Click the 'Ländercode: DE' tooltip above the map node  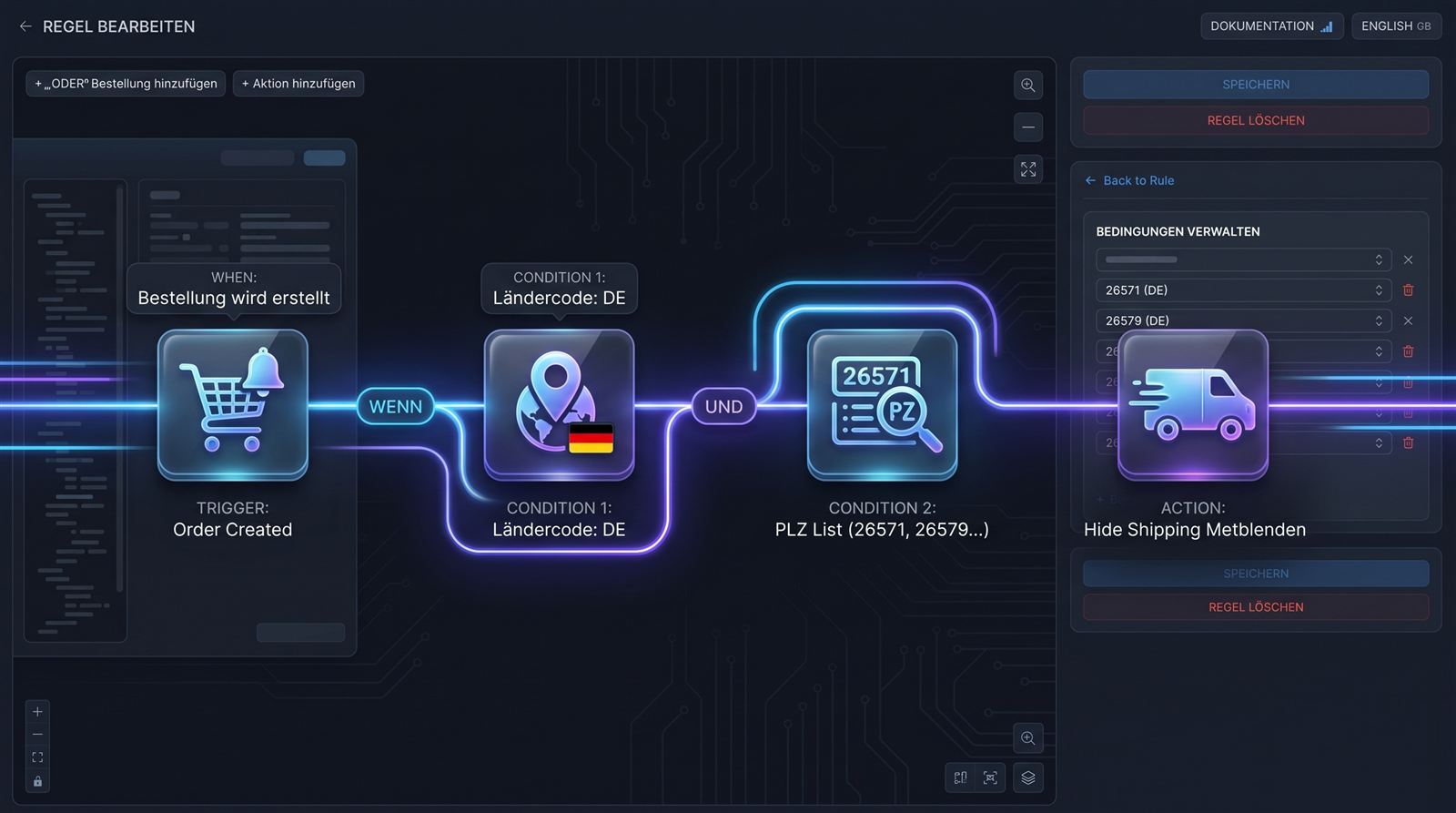point(559,289)
